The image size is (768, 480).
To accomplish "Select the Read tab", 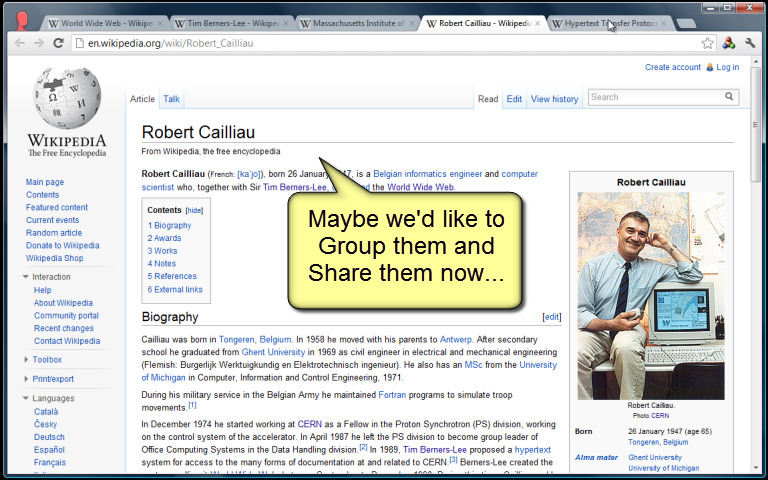I will [x=488, y=99].
